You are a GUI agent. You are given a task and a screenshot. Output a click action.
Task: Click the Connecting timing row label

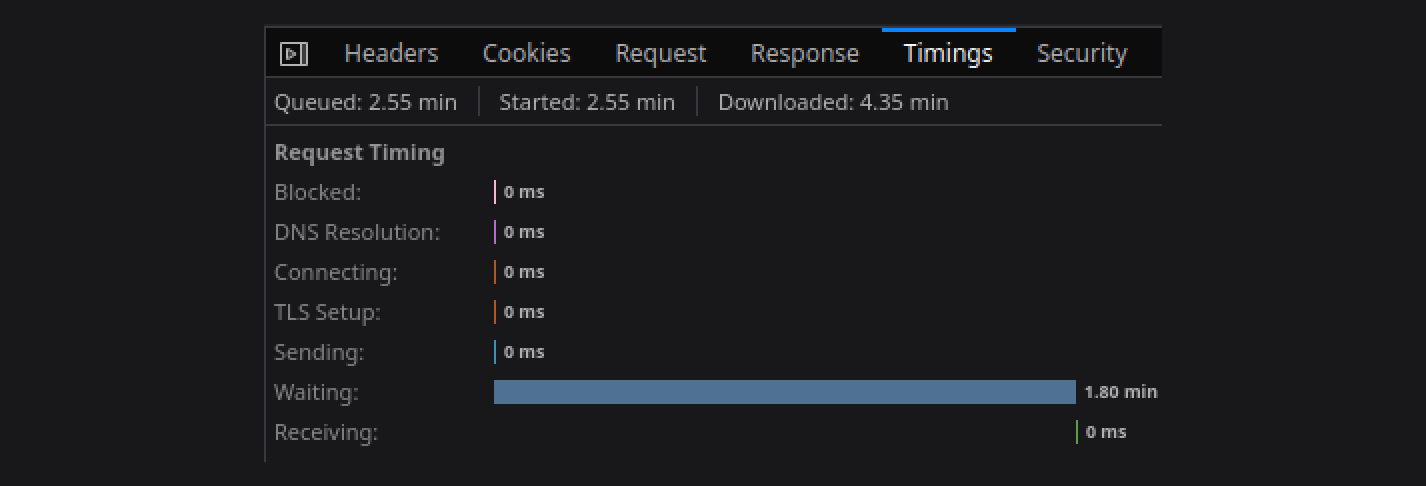pyautogui.click(x=336, y=272)
